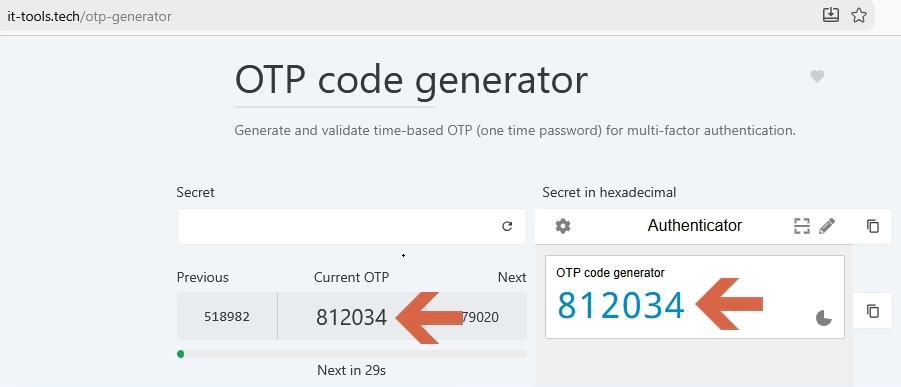The width and height of the screenshot is (901, 387).
Task: Click the Authenticator scan QR code icon
Action: coord(802,226)
